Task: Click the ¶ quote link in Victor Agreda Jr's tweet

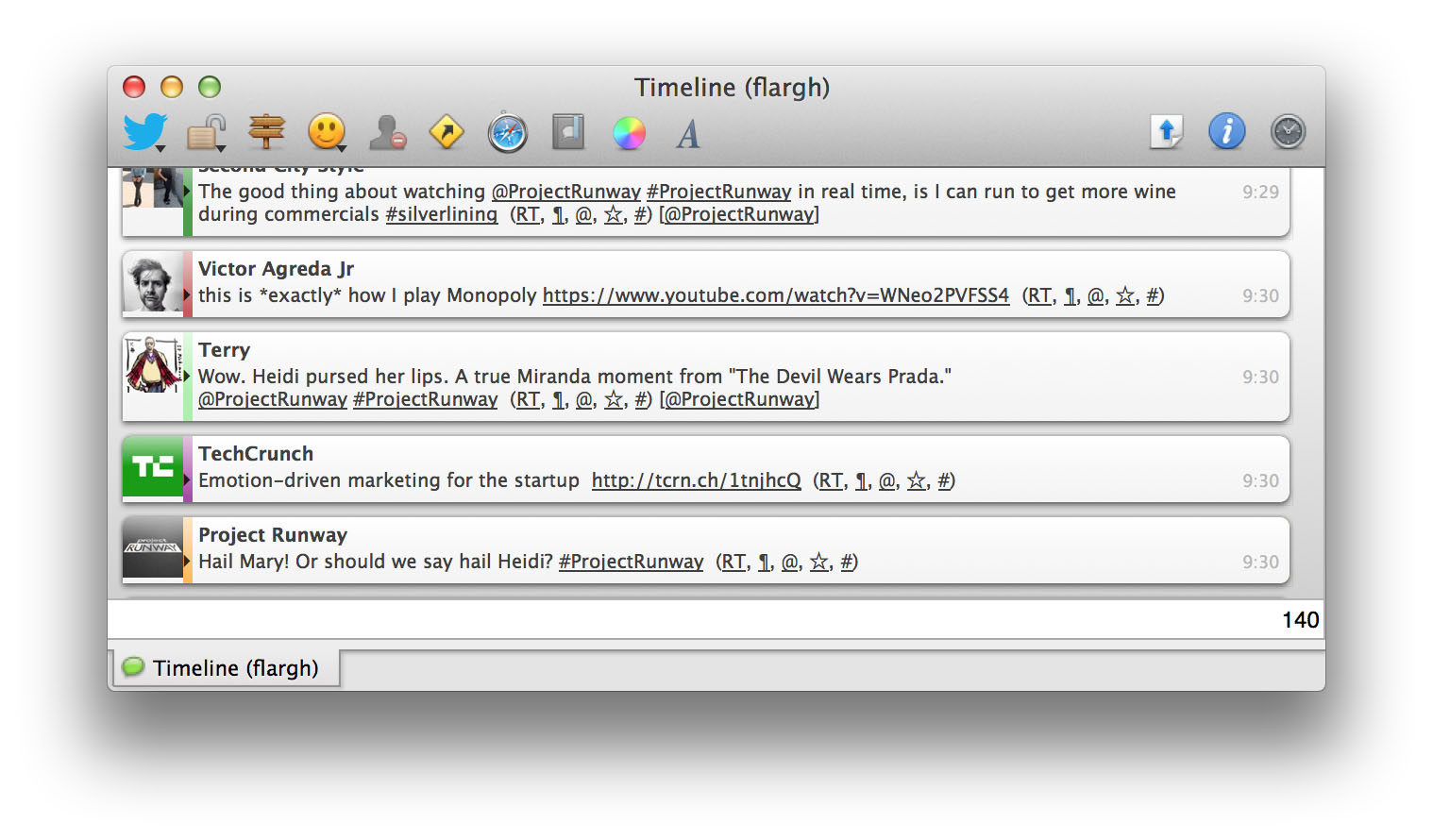Action: click(1071, 295)
